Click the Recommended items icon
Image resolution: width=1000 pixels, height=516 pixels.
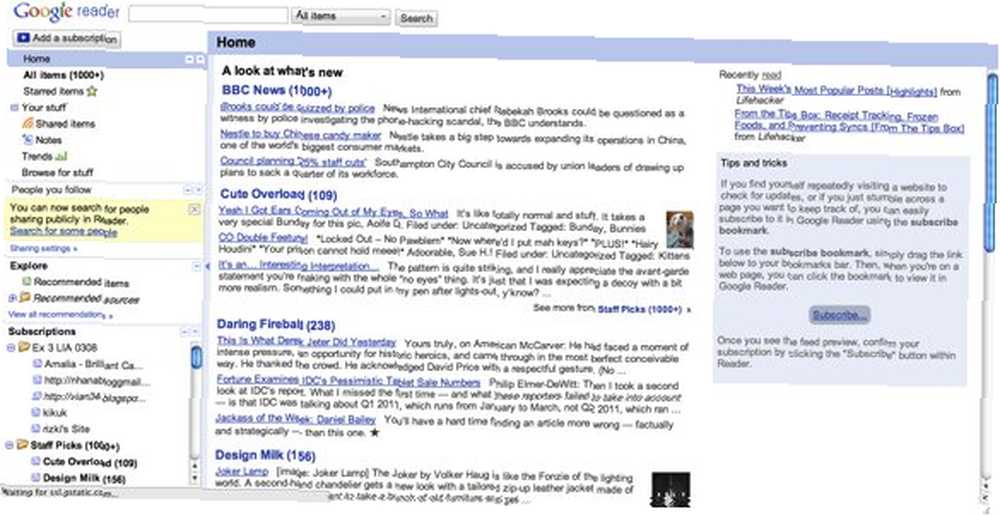point(27,281)
